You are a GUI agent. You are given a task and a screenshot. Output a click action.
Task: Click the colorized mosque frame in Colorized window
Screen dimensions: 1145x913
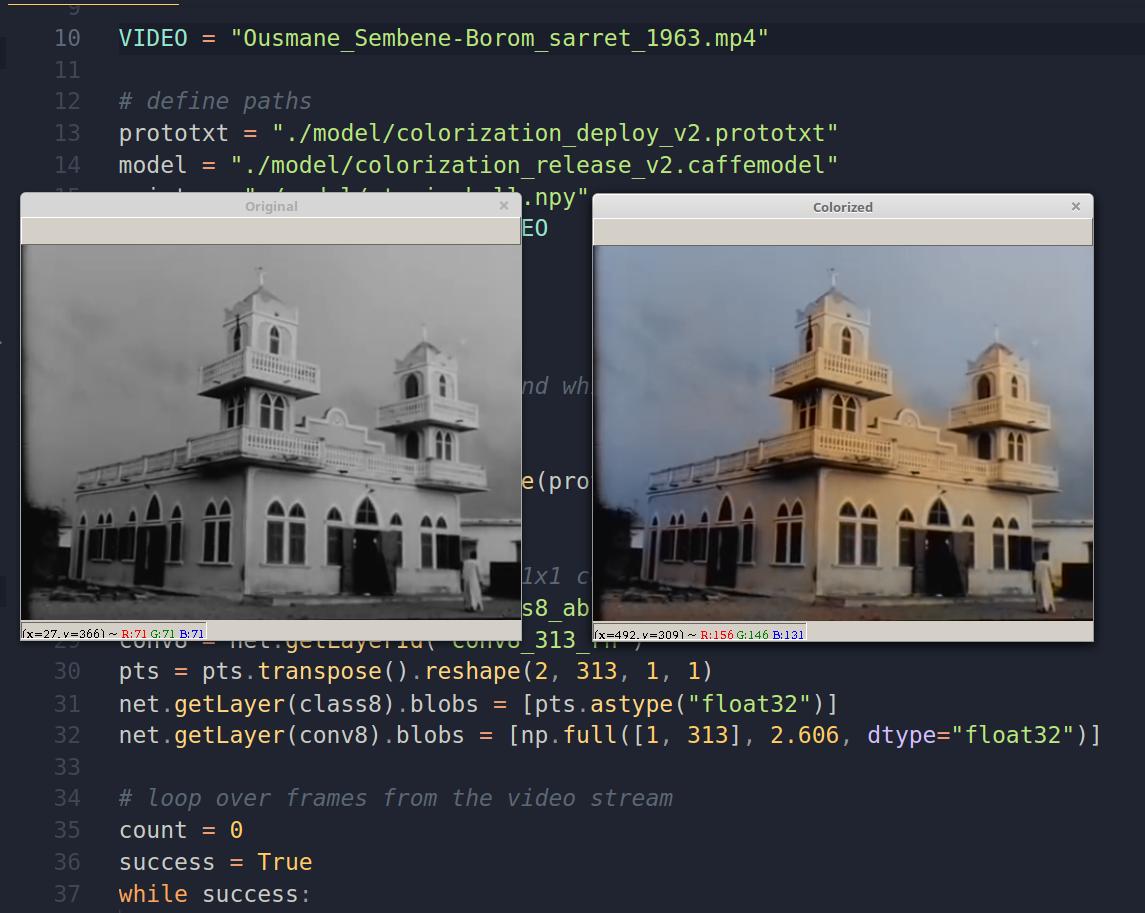tap(843, 432)
